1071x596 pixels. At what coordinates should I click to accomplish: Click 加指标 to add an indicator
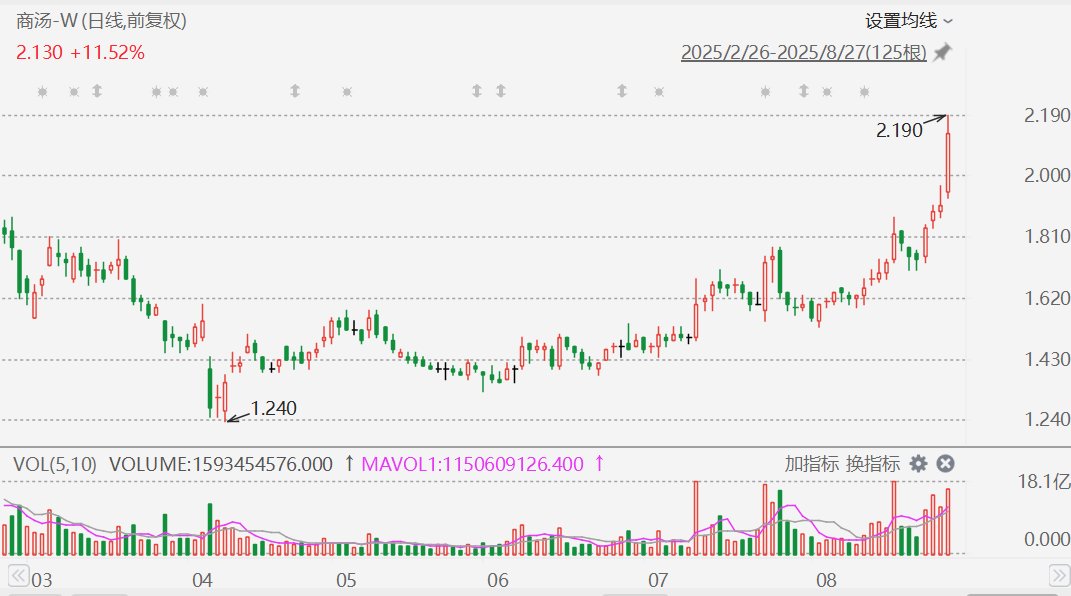pos(811,464)
